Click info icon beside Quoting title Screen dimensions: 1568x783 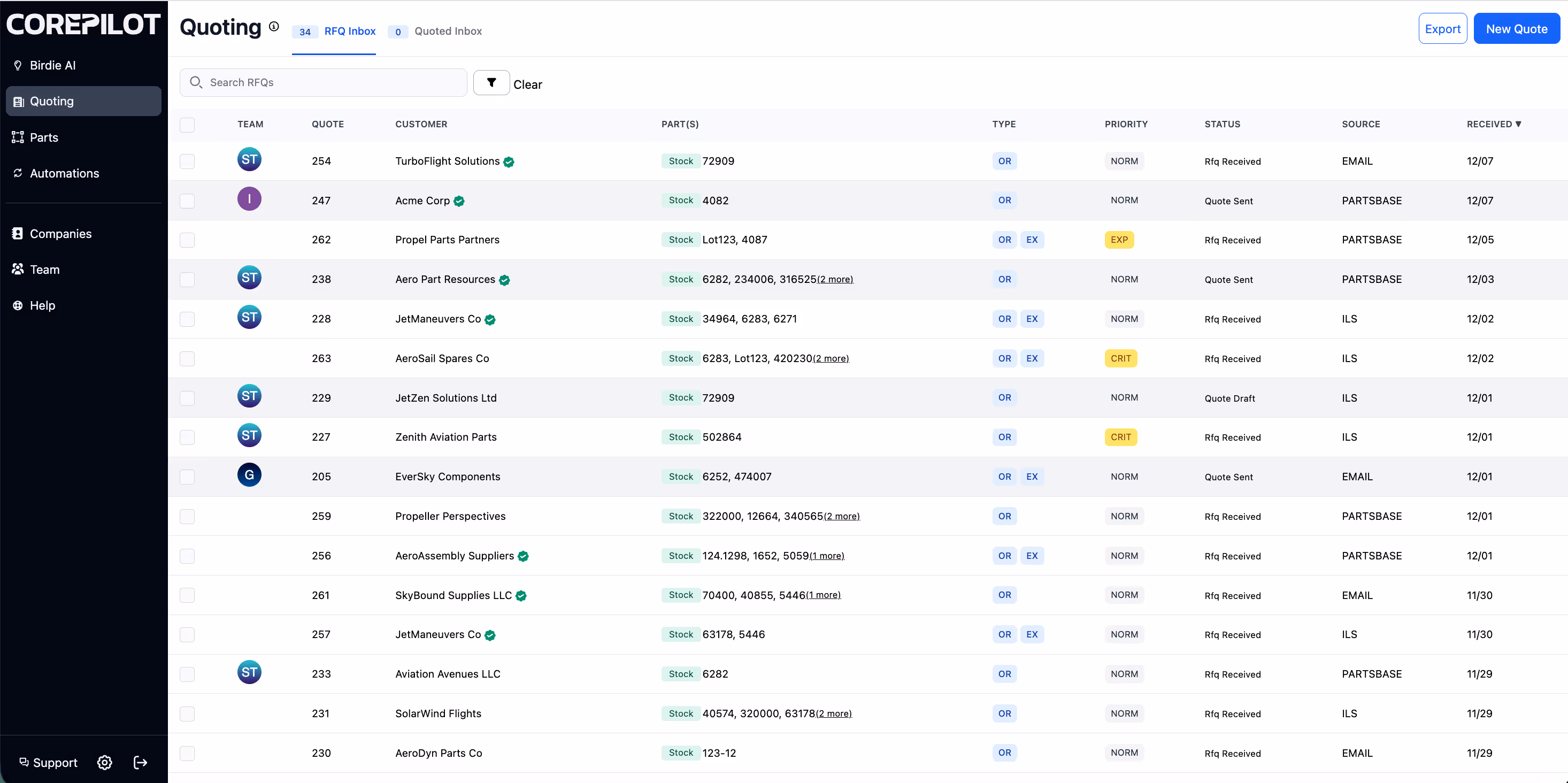[274, 26]
